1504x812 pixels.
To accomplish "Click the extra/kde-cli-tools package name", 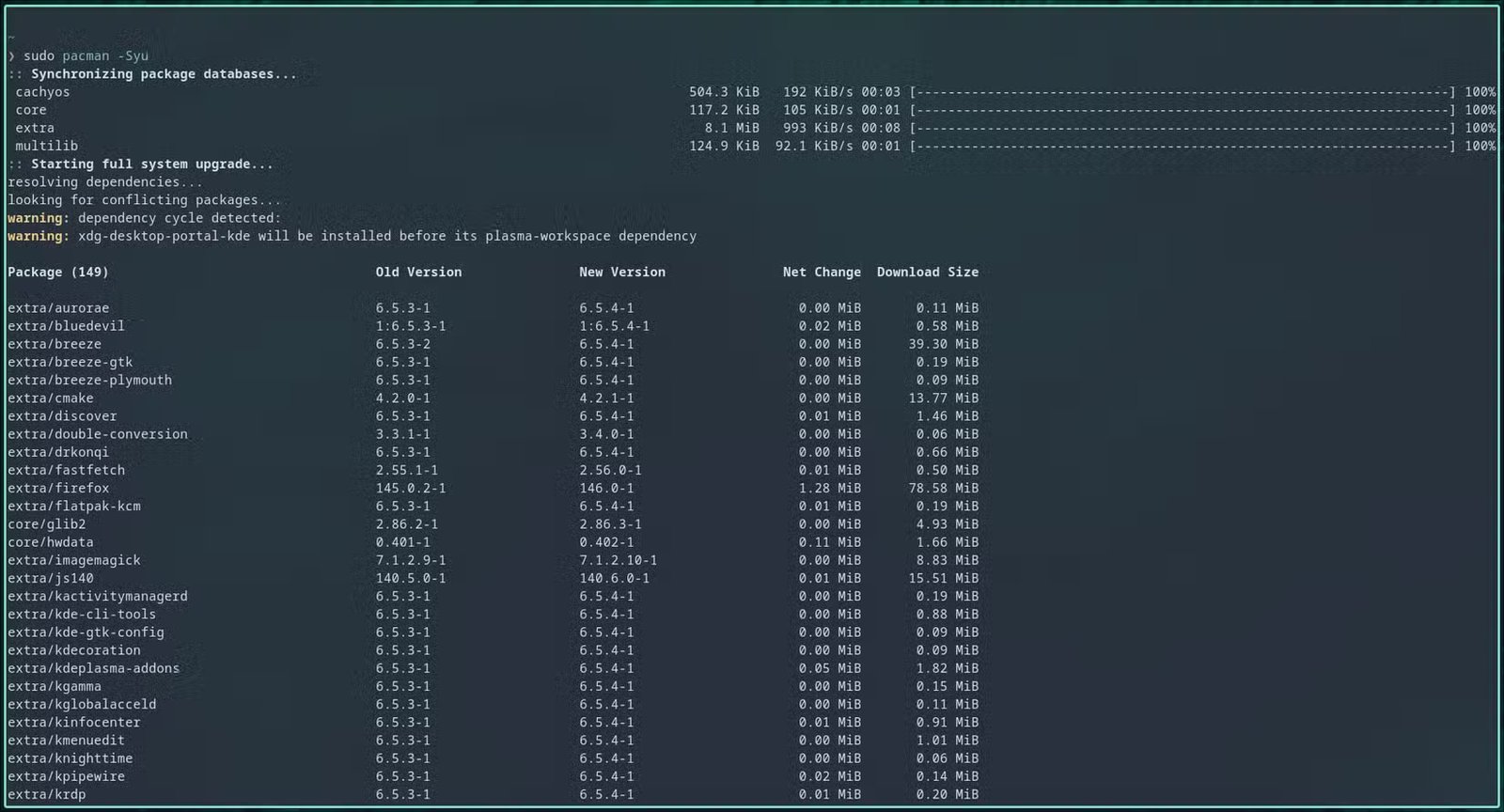I will pos(82,614).
